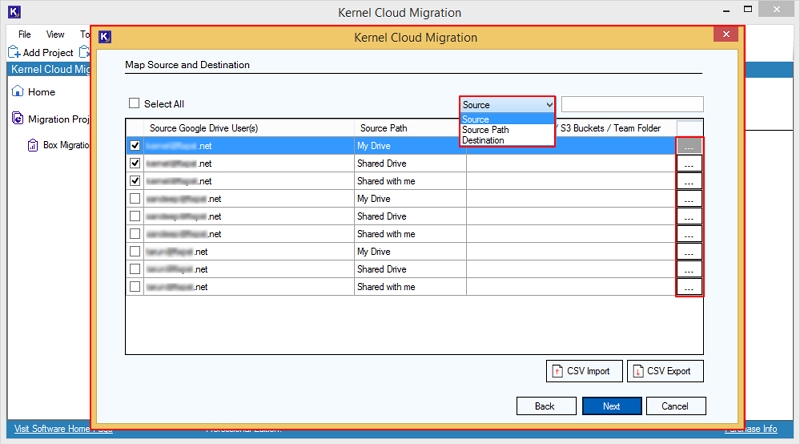
Task: Click the Kernel logo in dialog title bar
Action: (x=105, y=37)
